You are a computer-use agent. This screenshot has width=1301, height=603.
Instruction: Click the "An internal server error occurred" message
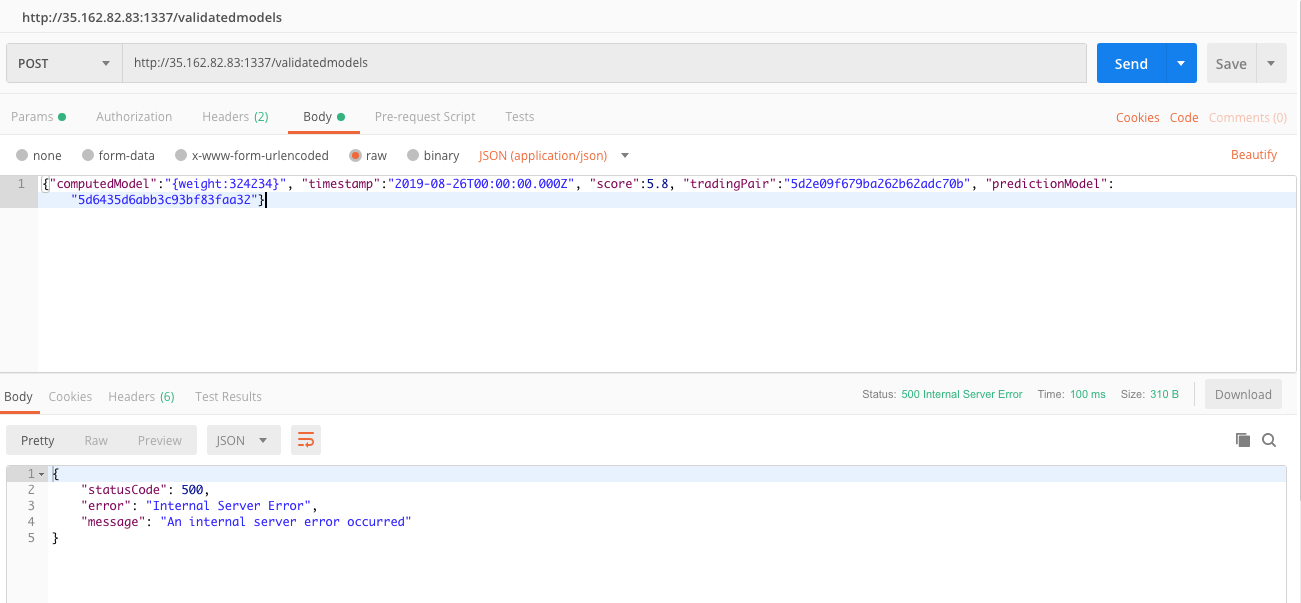(x=286, y=522)
